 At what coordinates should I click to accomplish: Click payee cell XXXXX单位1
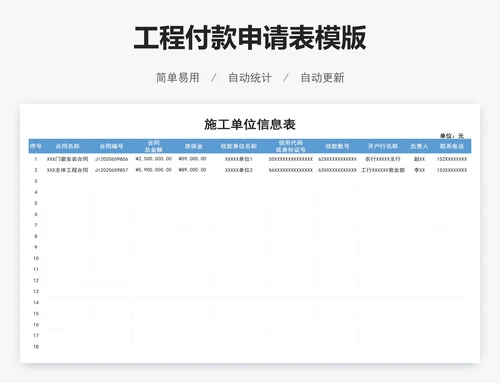point(239,159)
